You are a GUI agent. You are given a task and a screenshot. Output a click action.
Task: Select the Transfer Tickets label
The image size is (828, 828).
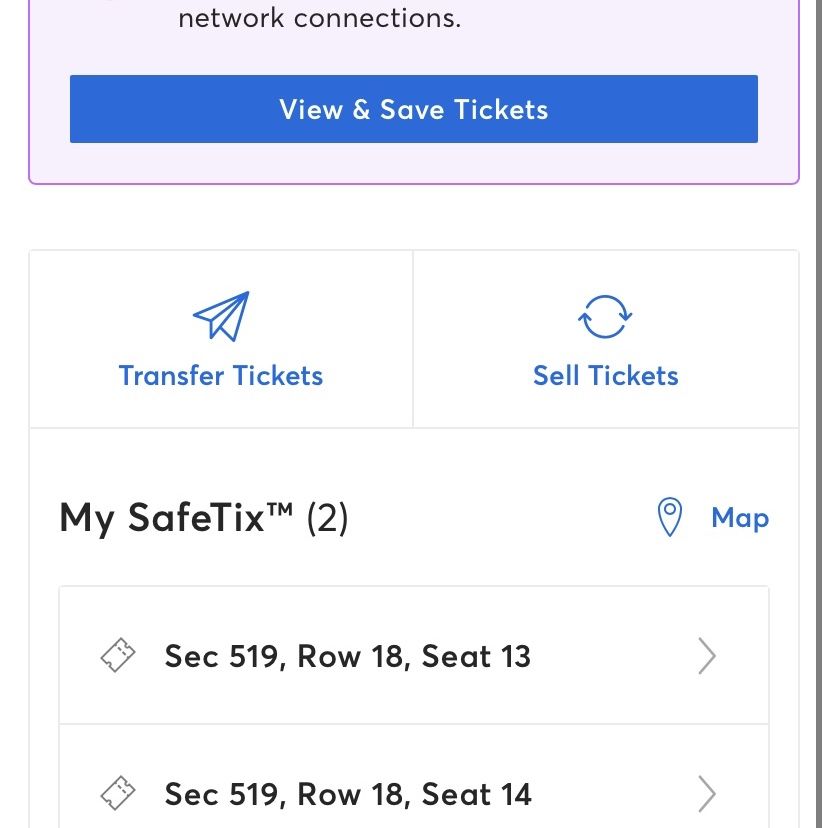pos(221,376)
